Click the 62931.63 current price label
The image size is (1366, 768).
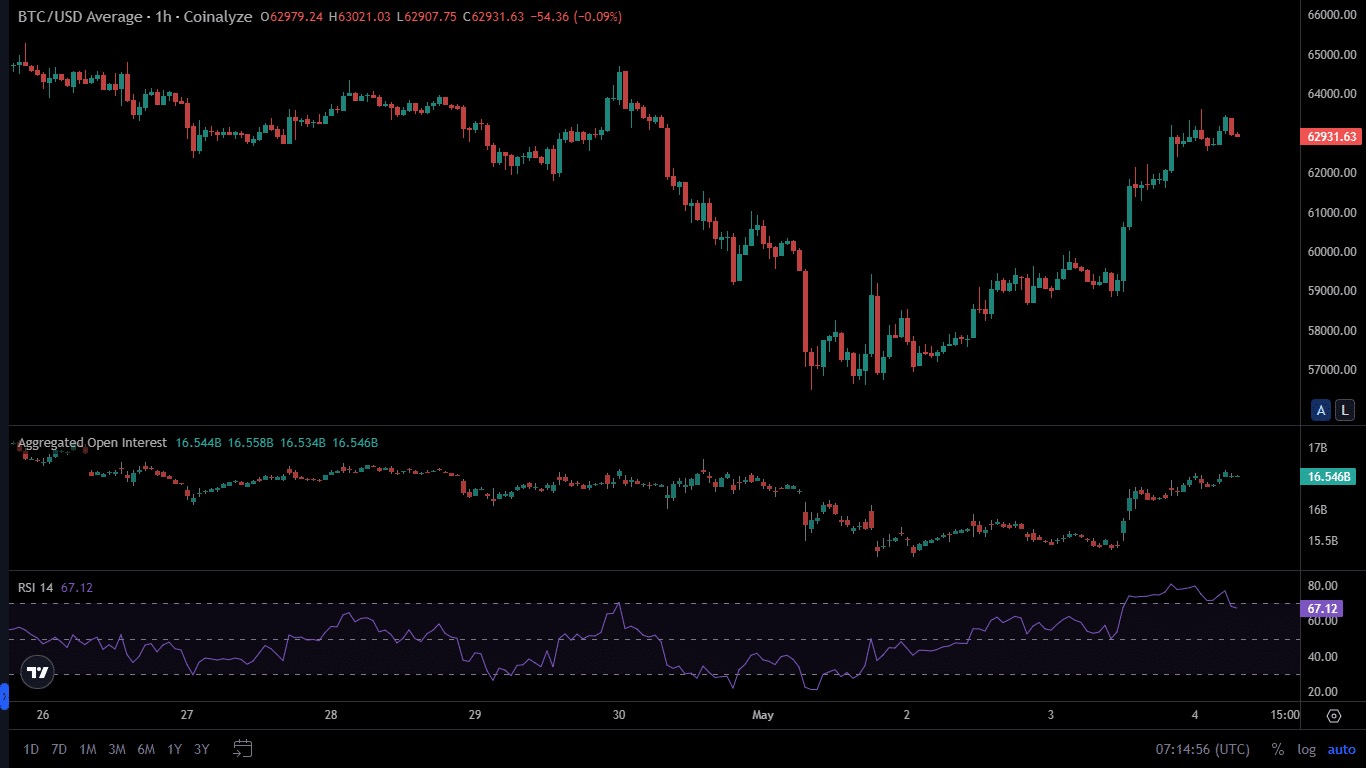click(x=1331, y=137)
